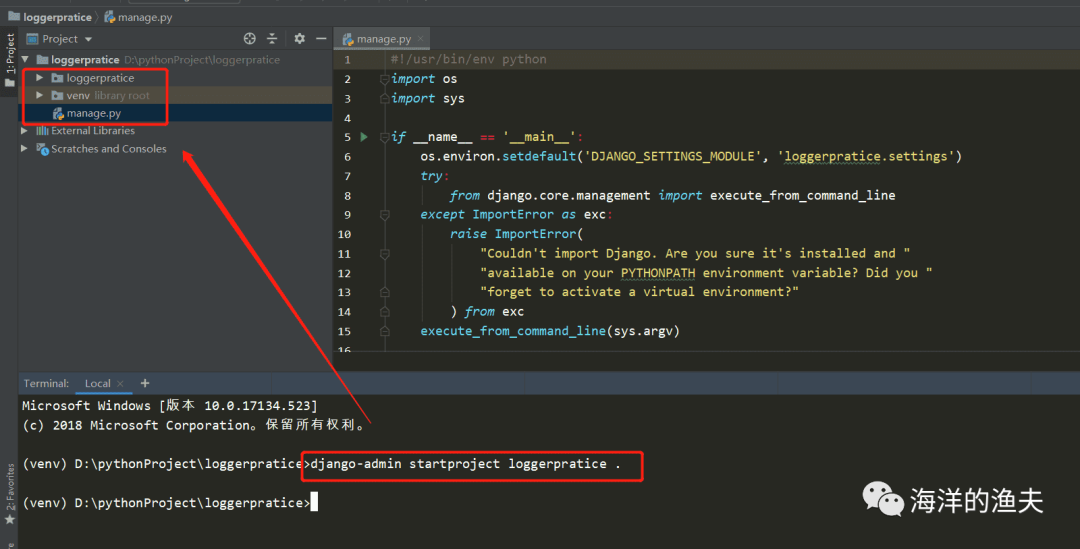Add a new terminal session with plus

point(145,383)
